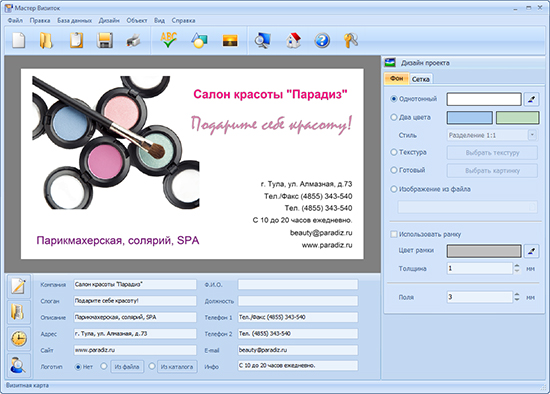Insert a picture with the sunset image icon
This screenshot has width=550, height=394.
(x=230, y=41)
